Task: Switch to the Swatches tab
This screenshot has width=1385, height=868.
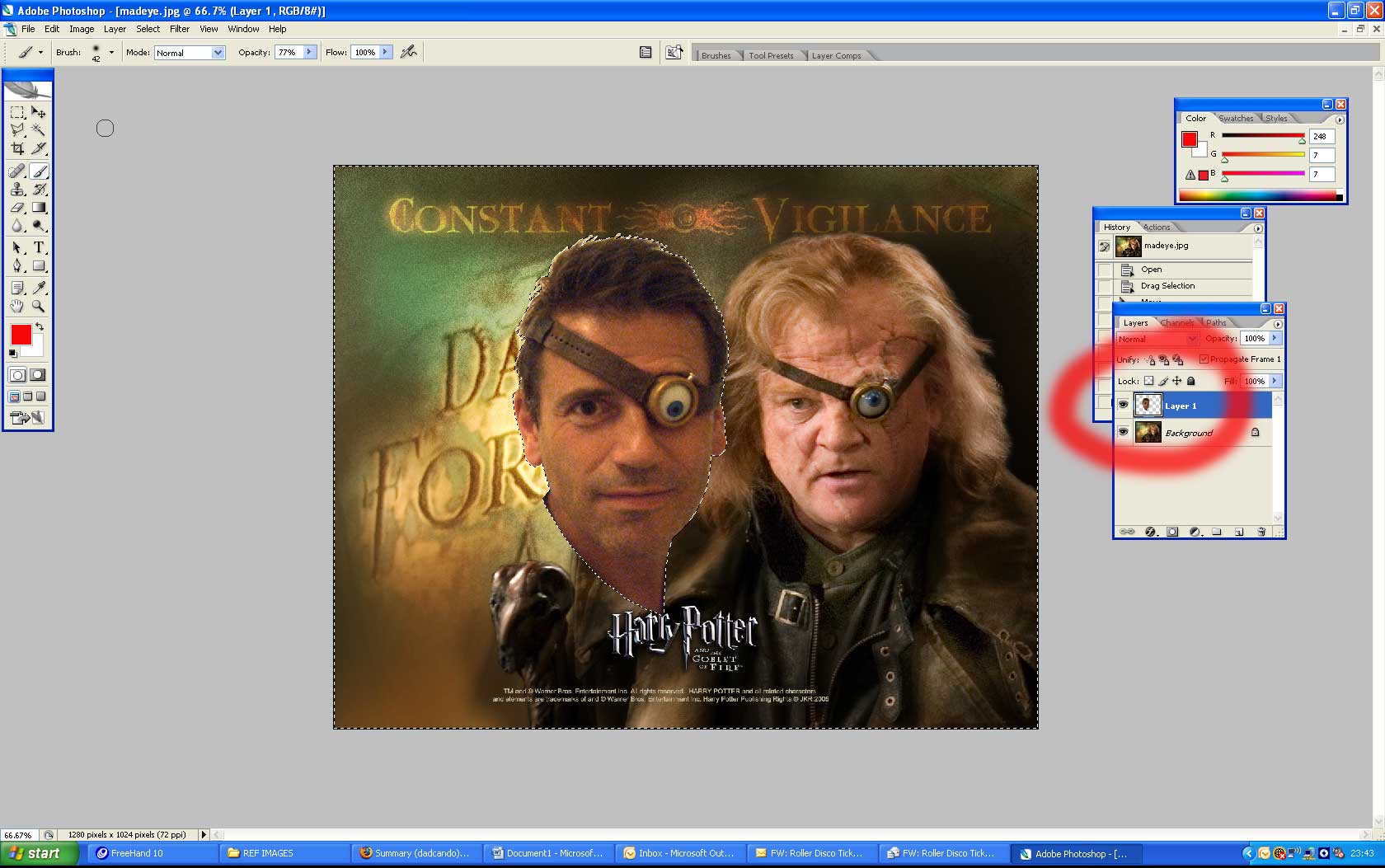Action: click(1236, 119)
